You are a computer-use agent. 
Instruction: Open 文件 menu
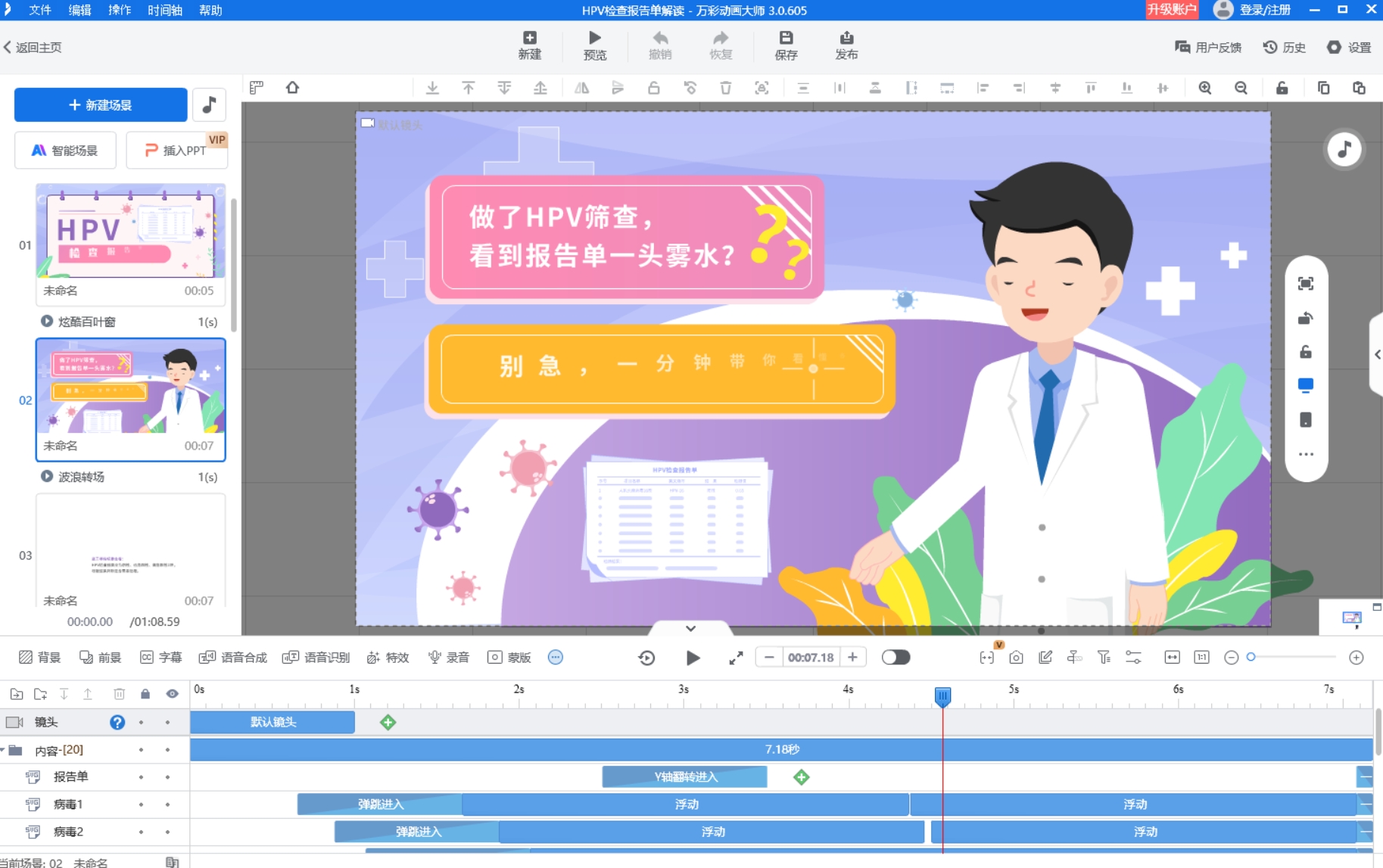point(39,10)
